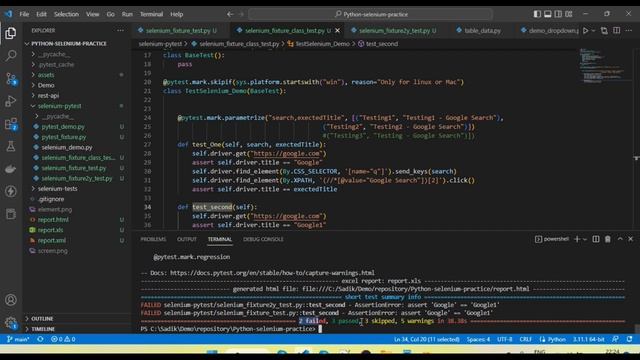Switch to selenium_fixture_test.py editor tab

click(178, 31)
